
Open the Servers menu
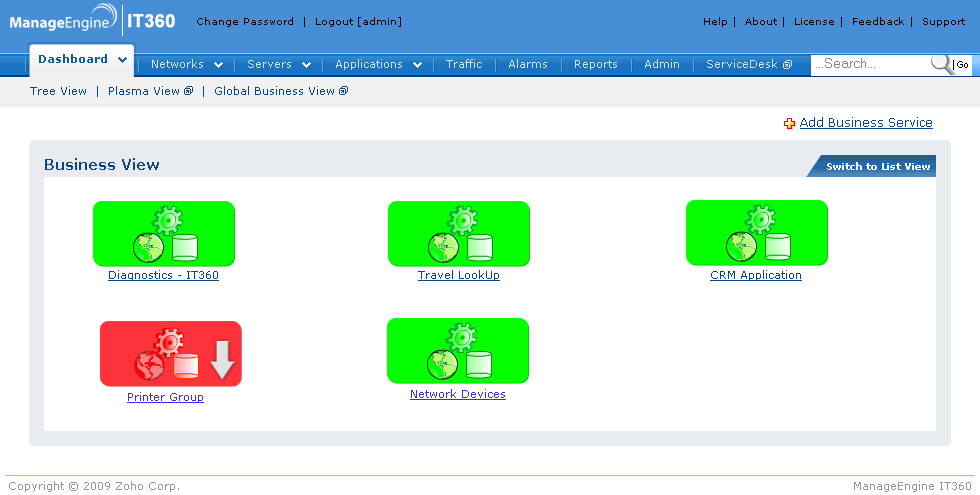point(269,64)
